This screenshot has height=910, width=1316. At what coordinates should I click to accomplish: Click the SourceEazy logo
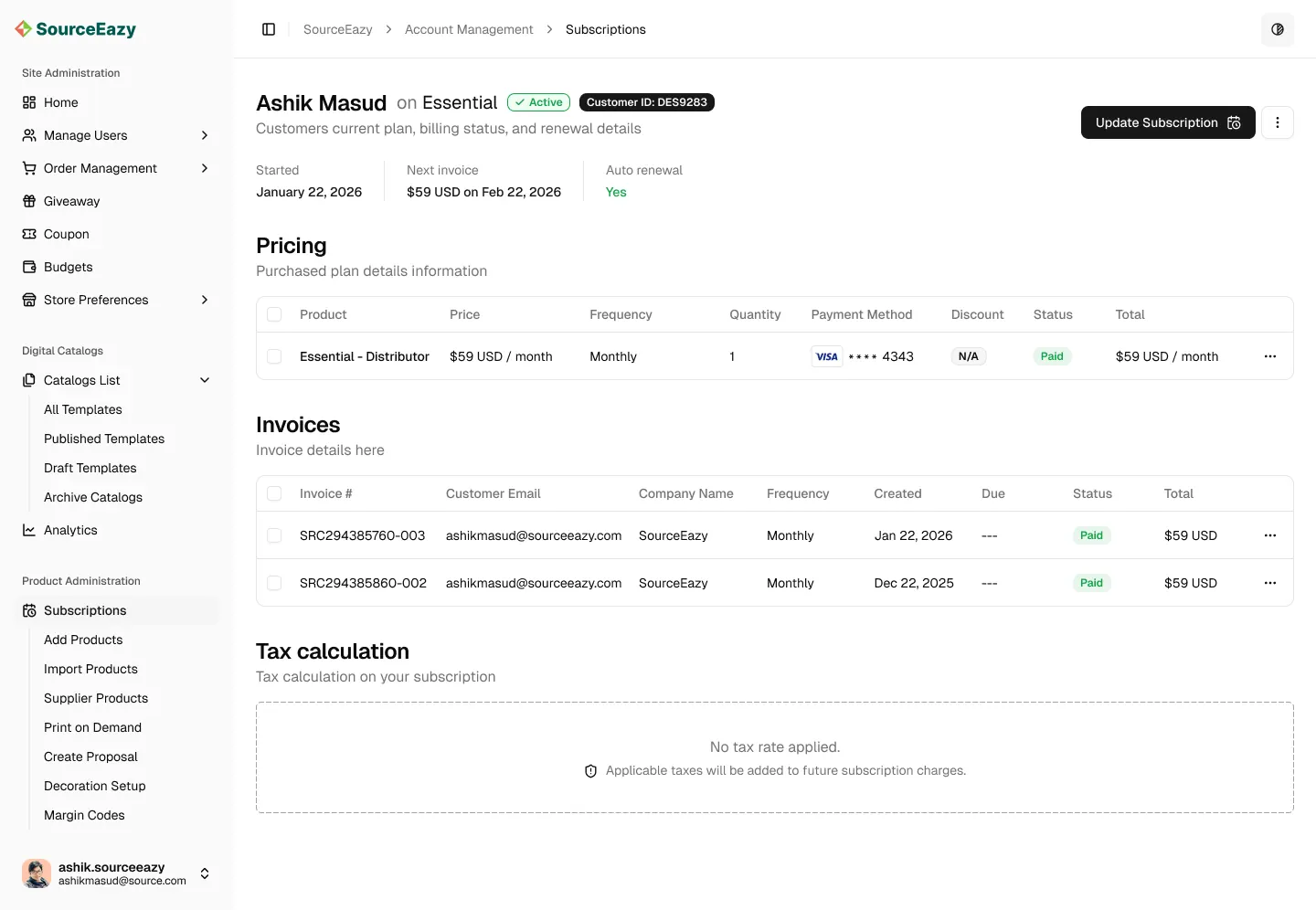(x=76, y=29)
